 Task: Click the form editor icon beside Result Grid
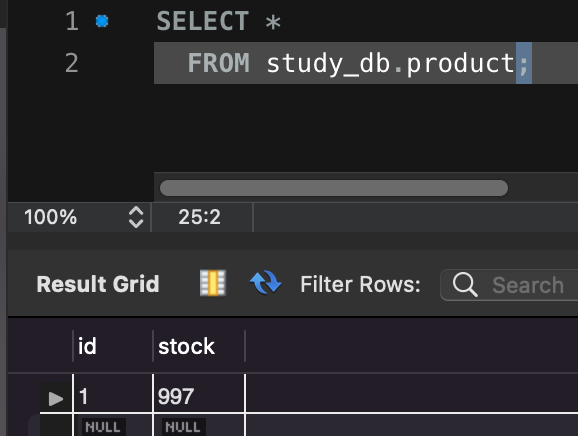pyautogui.click(x=213, y=283)
